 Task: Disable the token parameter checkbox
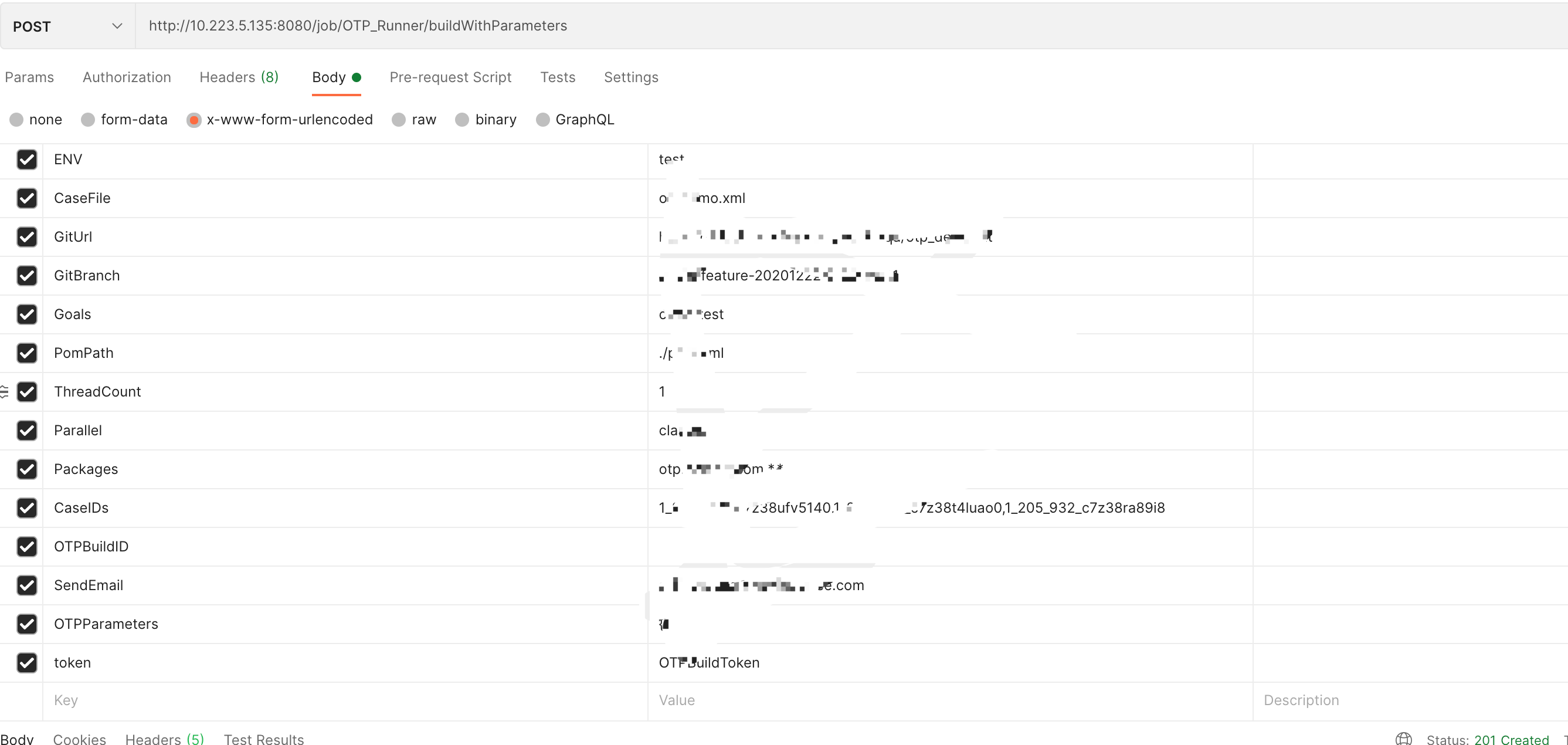click(x=27, y=662)
